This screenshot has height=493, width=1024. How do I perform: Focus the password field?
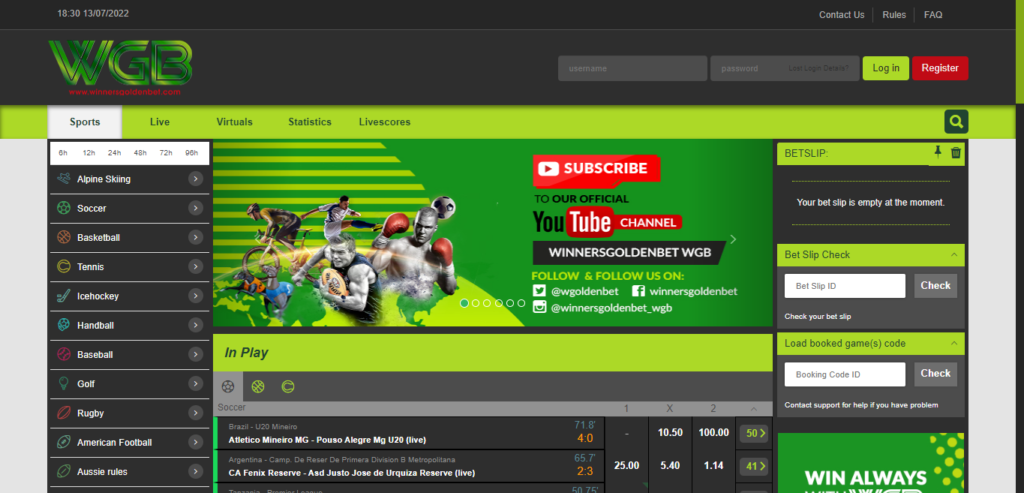click(x=784, y=68)
